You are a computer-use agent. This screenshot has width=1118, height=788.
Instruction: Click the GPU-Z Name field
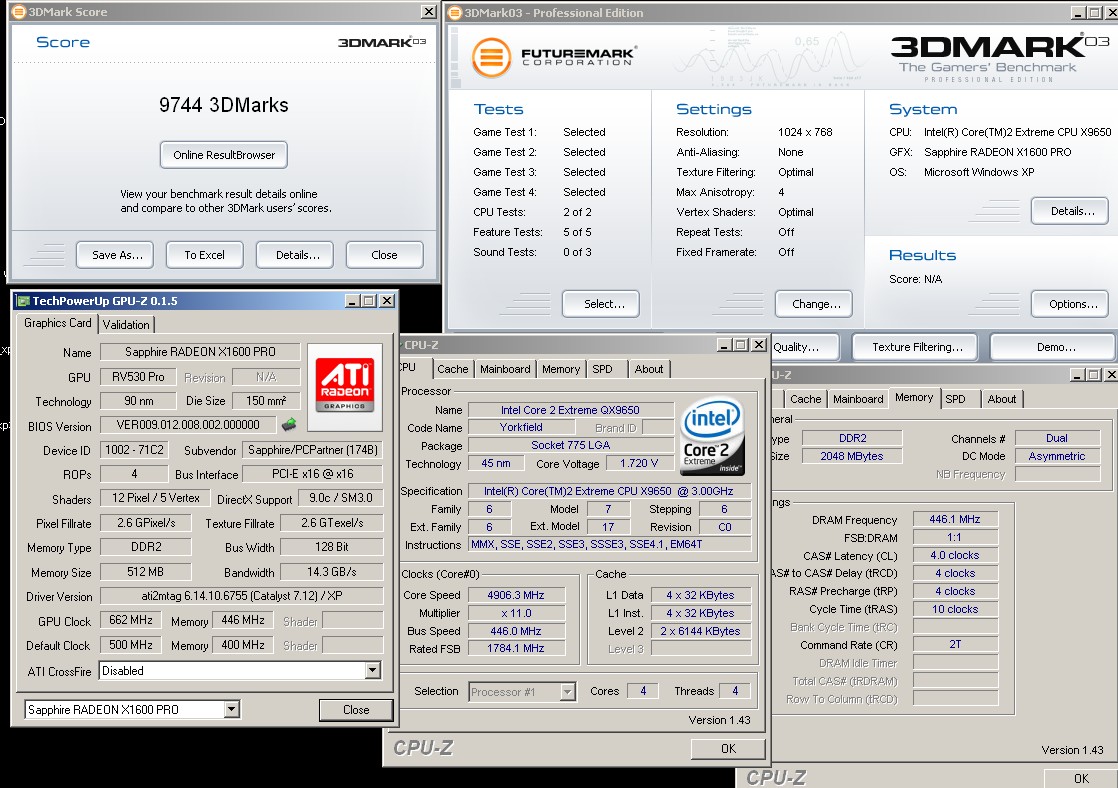point(200,352)
